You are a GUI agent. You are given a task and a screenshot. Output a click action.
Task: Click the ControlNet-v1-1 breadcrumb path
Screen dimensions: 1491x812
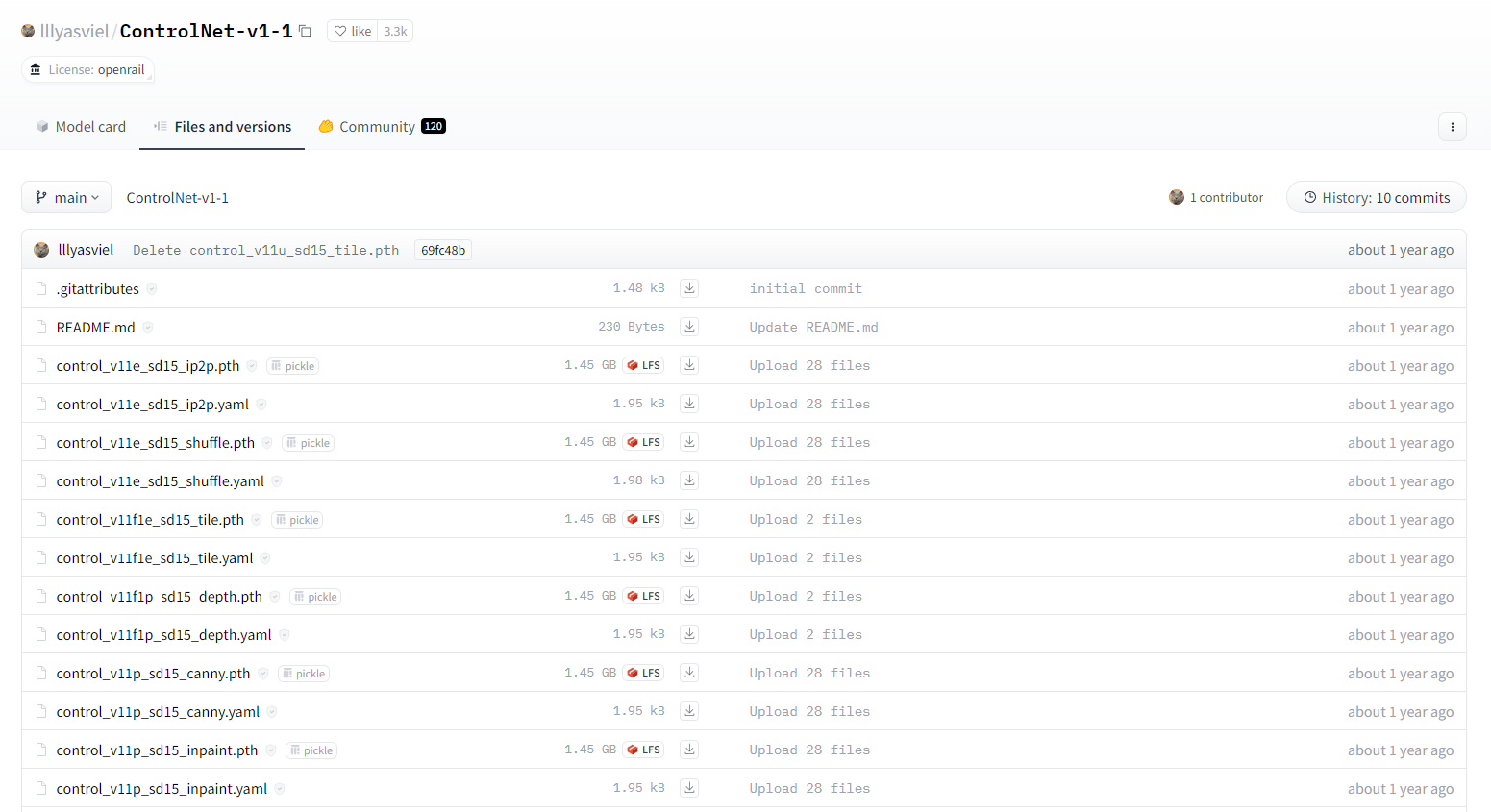click(177, 197)
